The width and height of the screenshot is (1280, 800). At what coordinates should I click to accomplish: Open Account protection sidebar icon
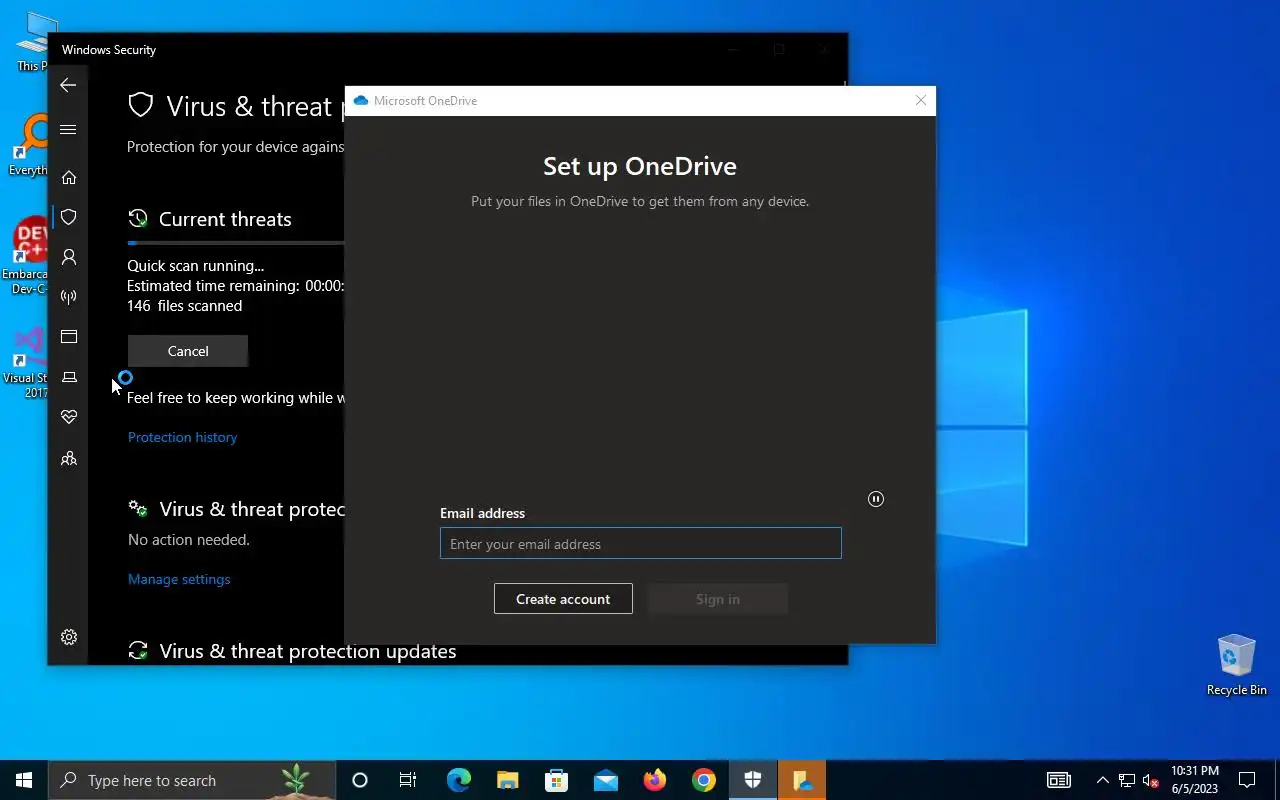69,257
